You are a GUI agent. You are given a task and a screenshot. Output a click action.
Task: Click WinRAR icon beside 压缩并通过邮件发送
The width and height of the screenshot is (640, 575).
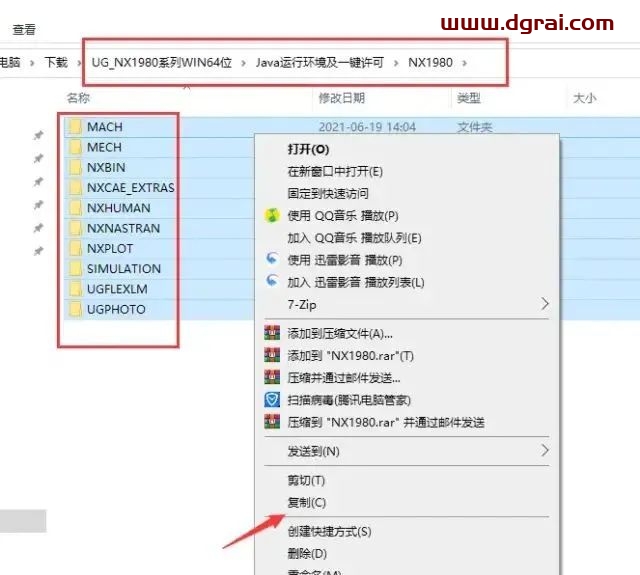[x=272, y=377]
